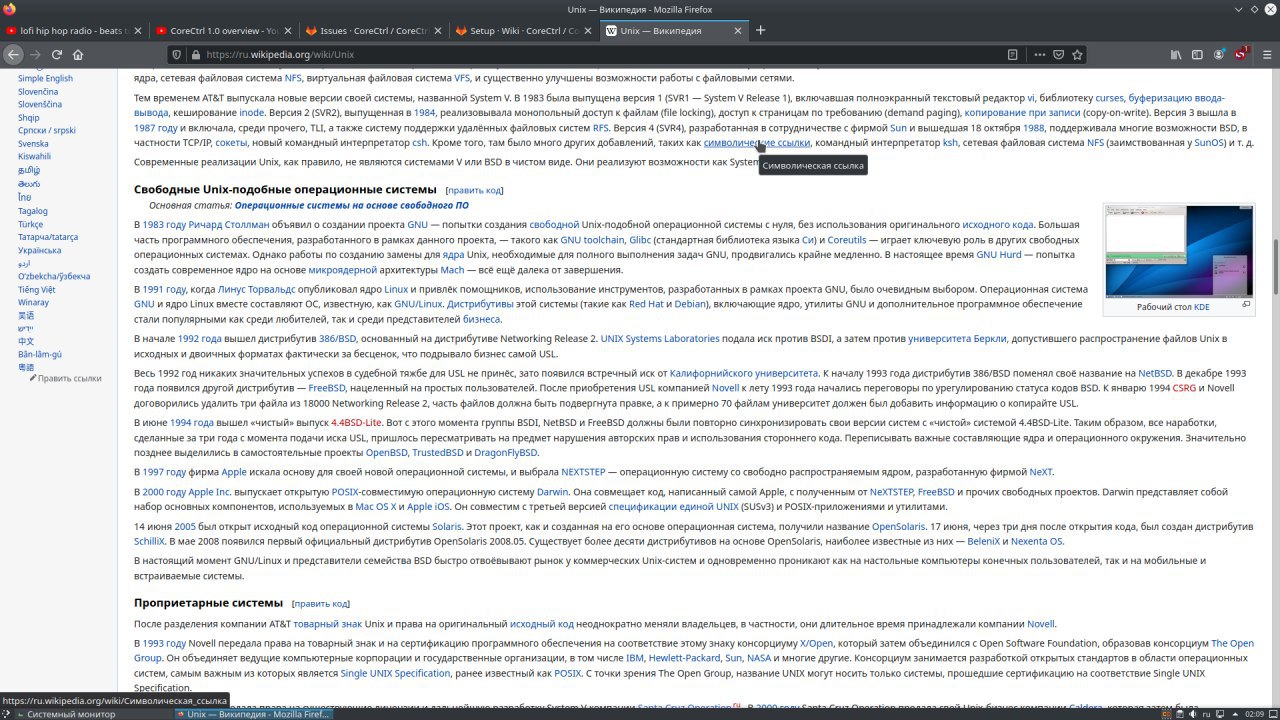Viewport: 1280px width, 720px height.
Task: Reload the current Wikipedia page
Action: [x=56, y=55]
